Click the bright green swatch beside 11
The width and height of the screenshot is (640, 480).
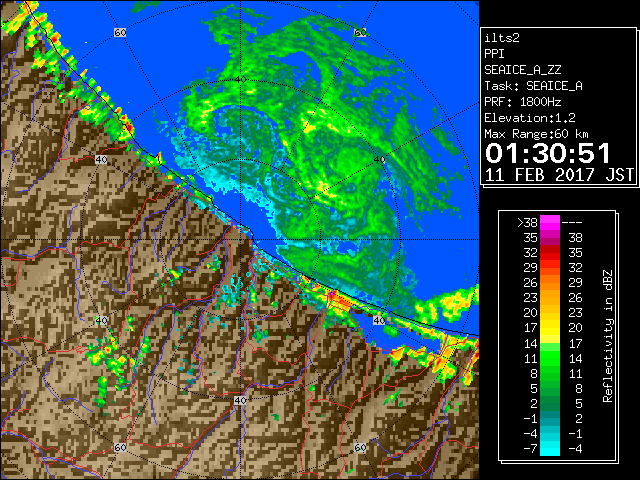[x=550, y=358]
